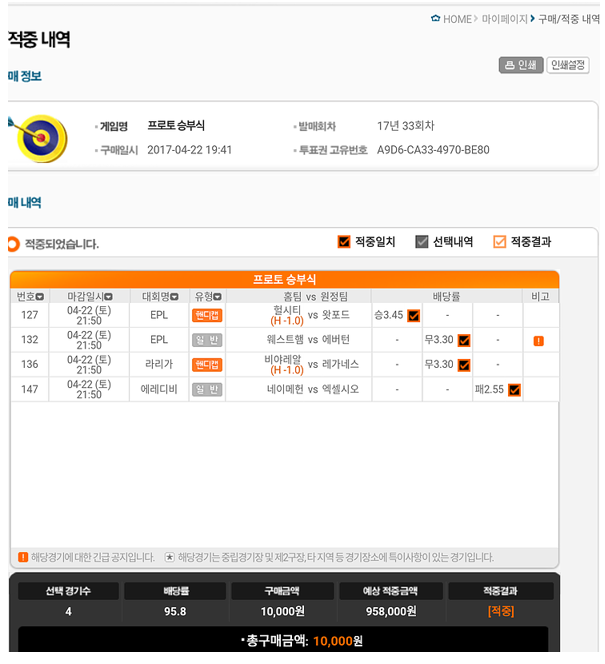Image resolution: width=605 pixels, height=664 pixels.
Task: Sort by 유형 column arrow
Action: coord(218,297)
